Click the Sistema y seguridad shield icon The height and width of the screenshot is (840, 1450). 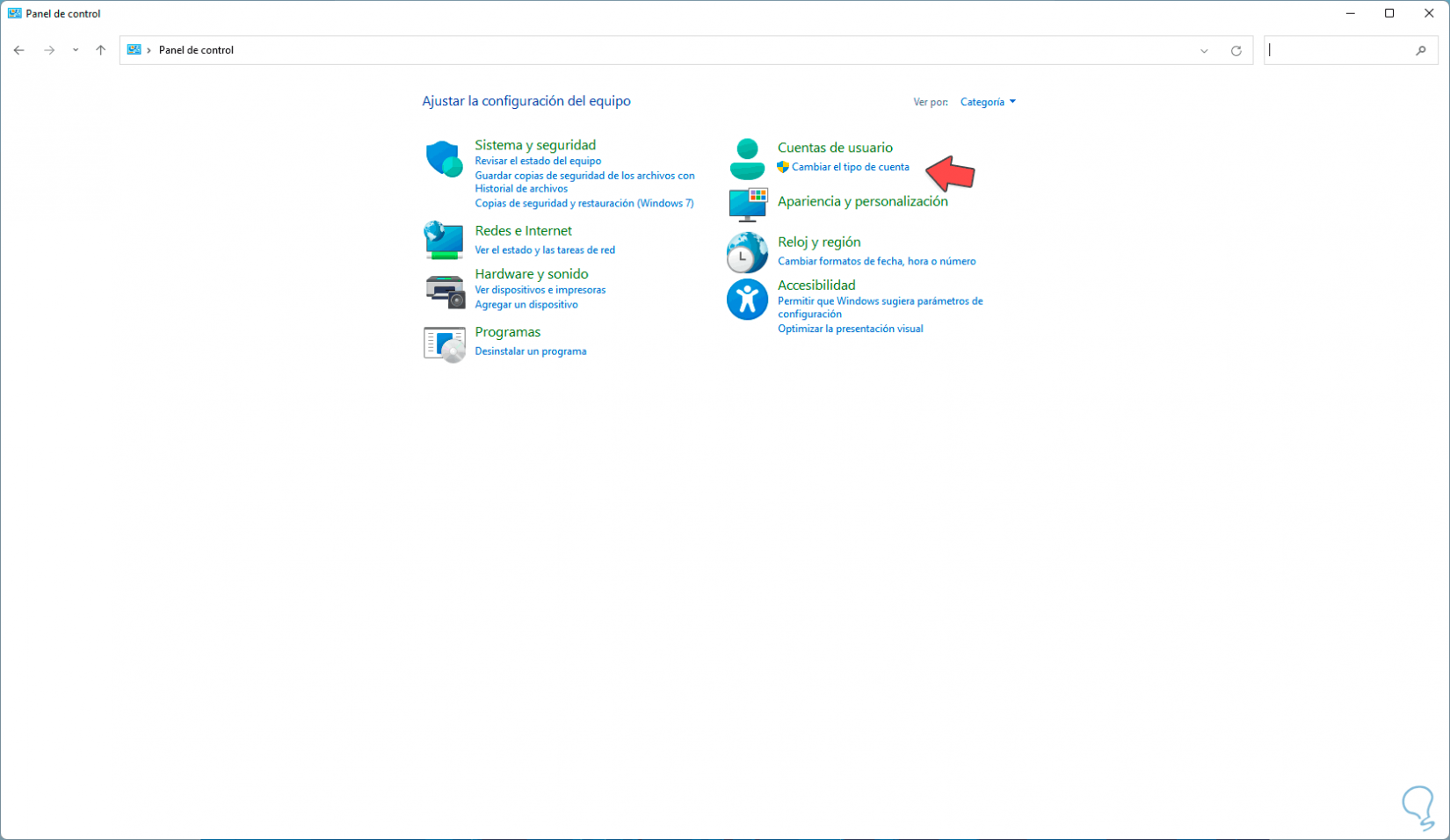(444, 159)
